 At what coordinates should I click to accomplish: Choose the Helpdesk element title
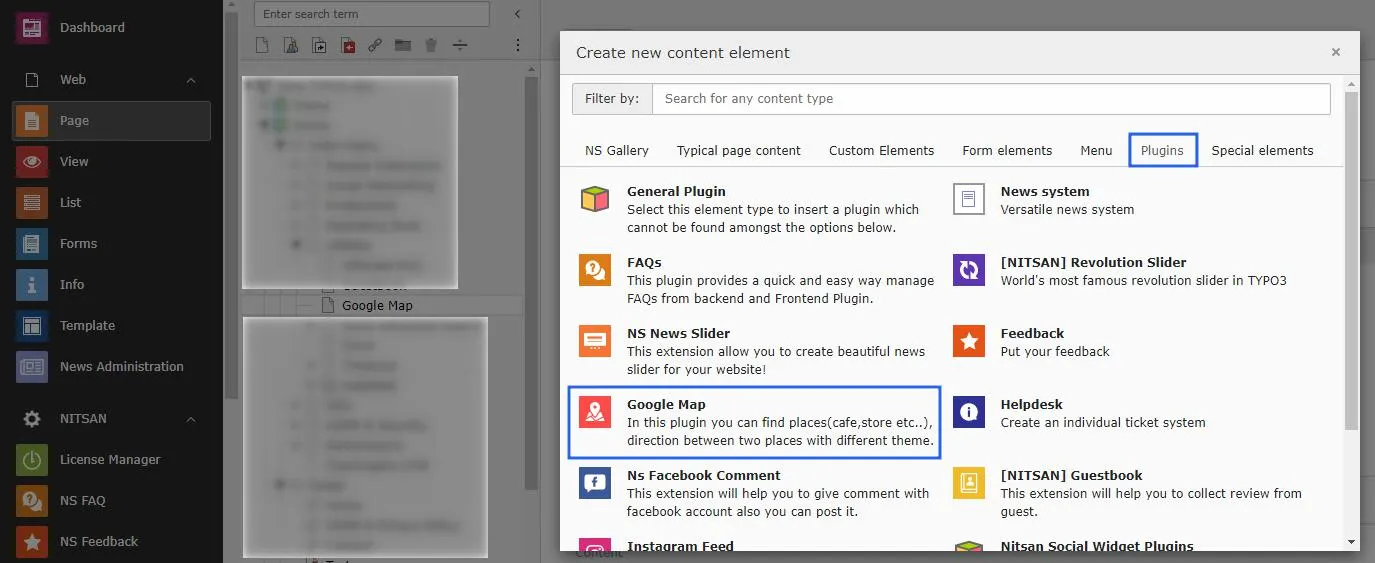pyautogui.click(x=1031, y=404)
